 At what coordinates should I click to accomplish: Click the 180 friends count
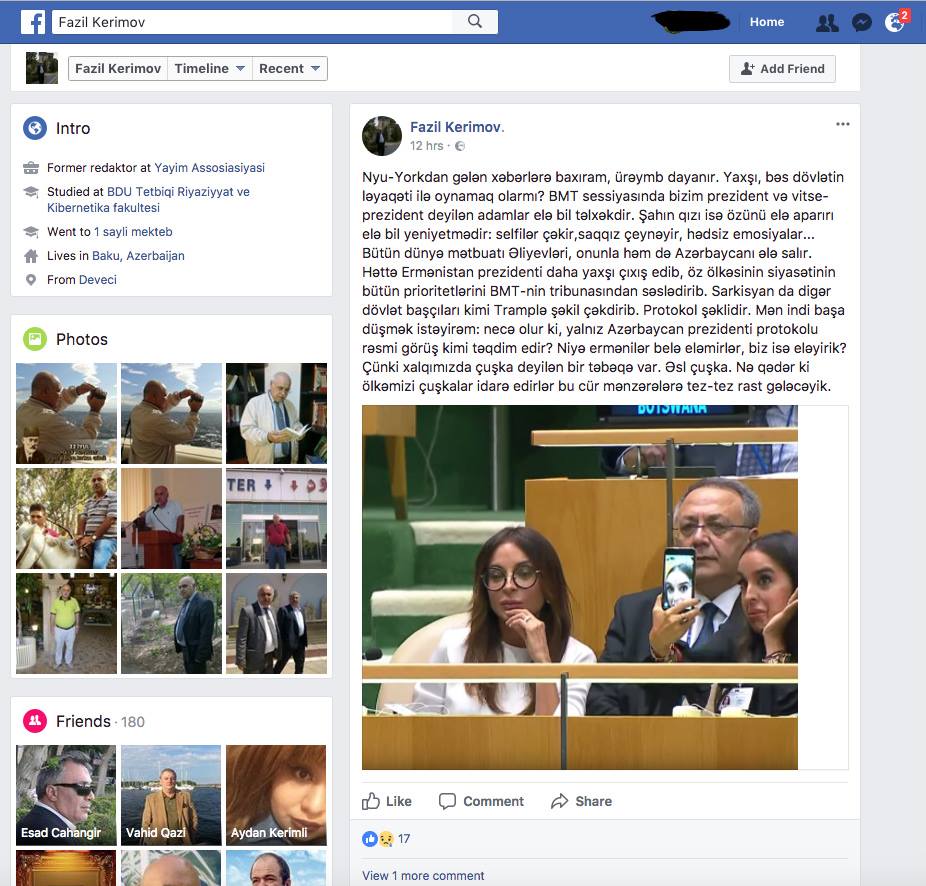pyautogui.click(x=133, y=722)
